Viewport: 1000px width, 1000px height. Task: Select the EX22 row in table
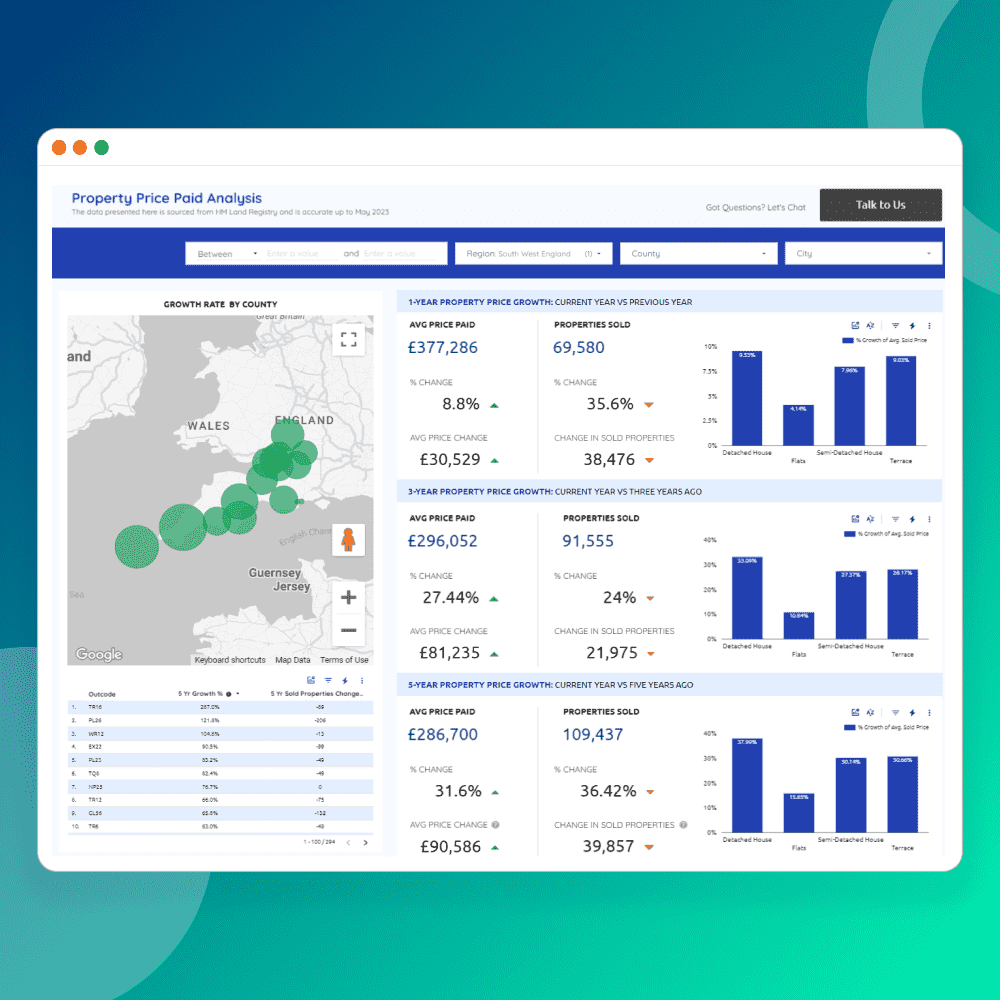click(221, 746)
